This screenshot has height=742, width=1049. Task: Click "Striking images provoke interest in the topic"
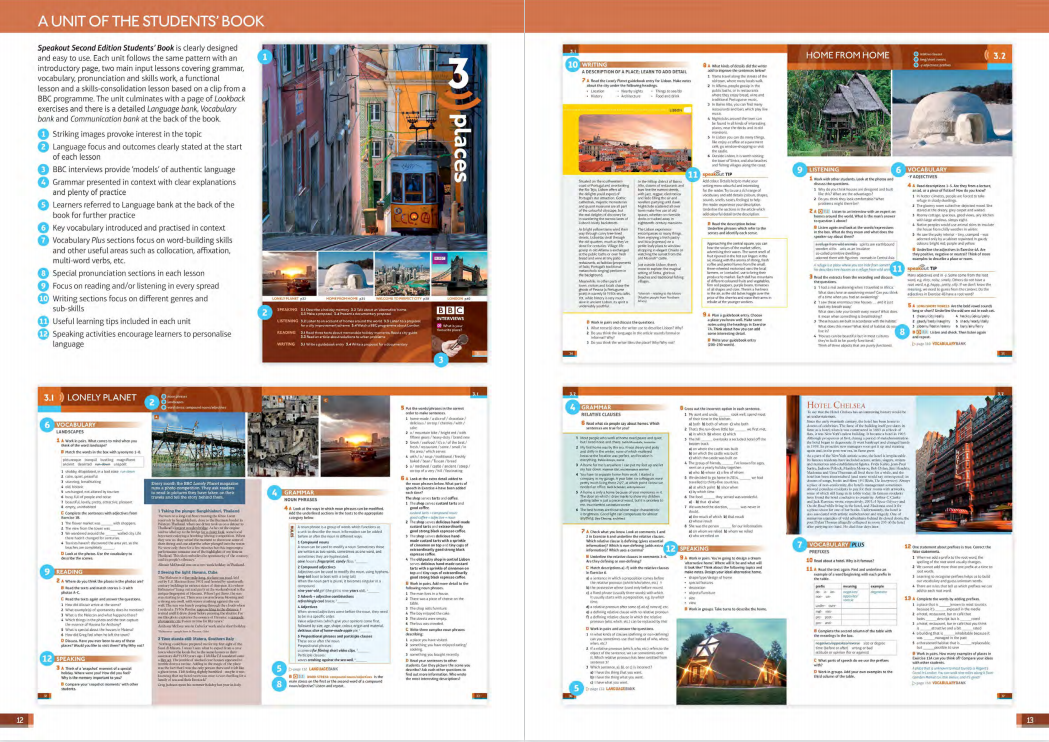127,134
